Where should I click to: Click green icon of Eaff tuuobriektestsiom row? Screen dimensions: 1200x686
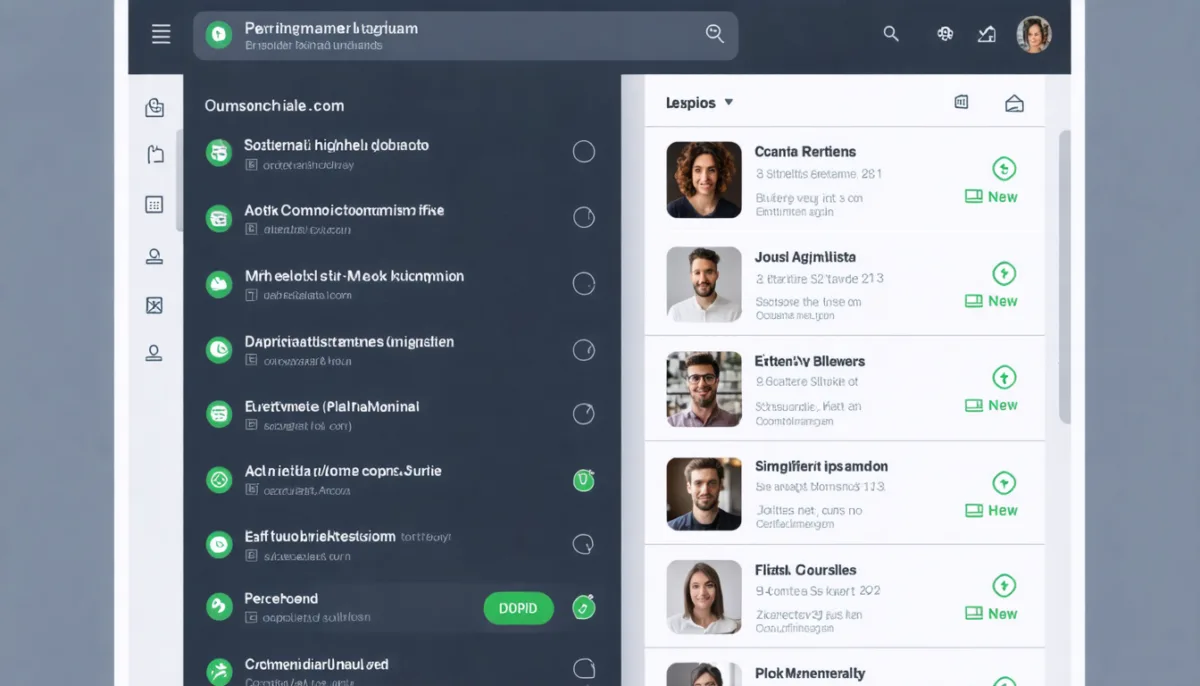pyautogui.click(x=219, y=545)
